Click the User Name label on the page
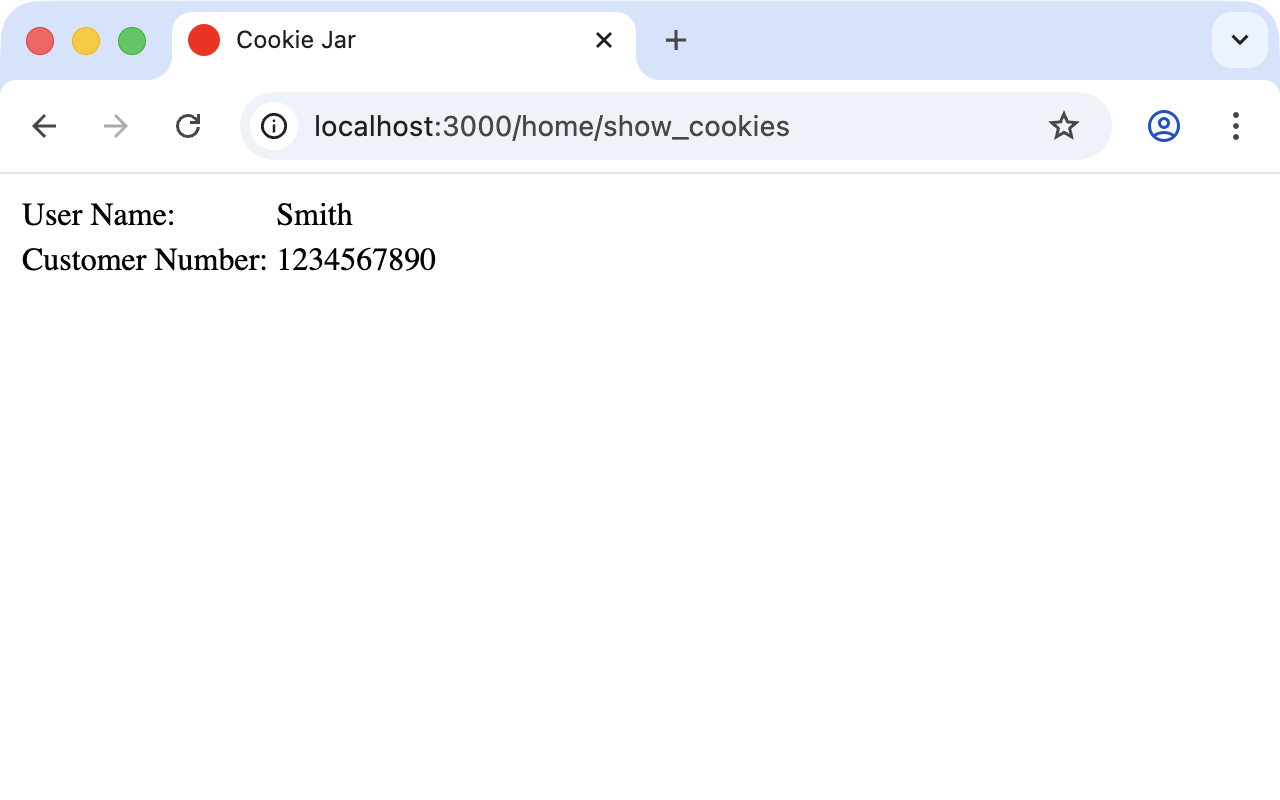Screen dimensions: 1280x800 coord(98,215)
